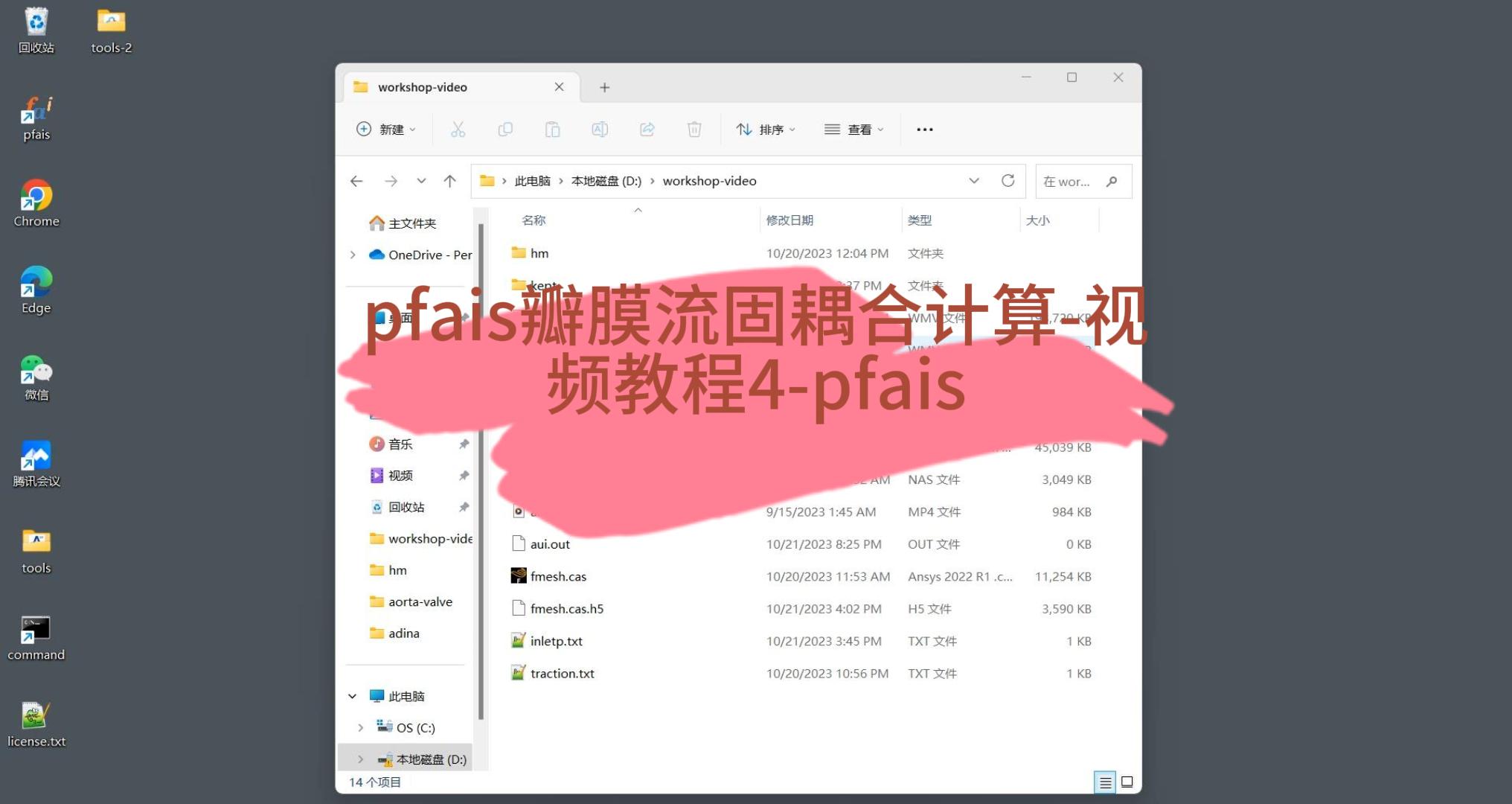
Task: Expand the 此电脑 (This PC) tree
Action: 355,695
